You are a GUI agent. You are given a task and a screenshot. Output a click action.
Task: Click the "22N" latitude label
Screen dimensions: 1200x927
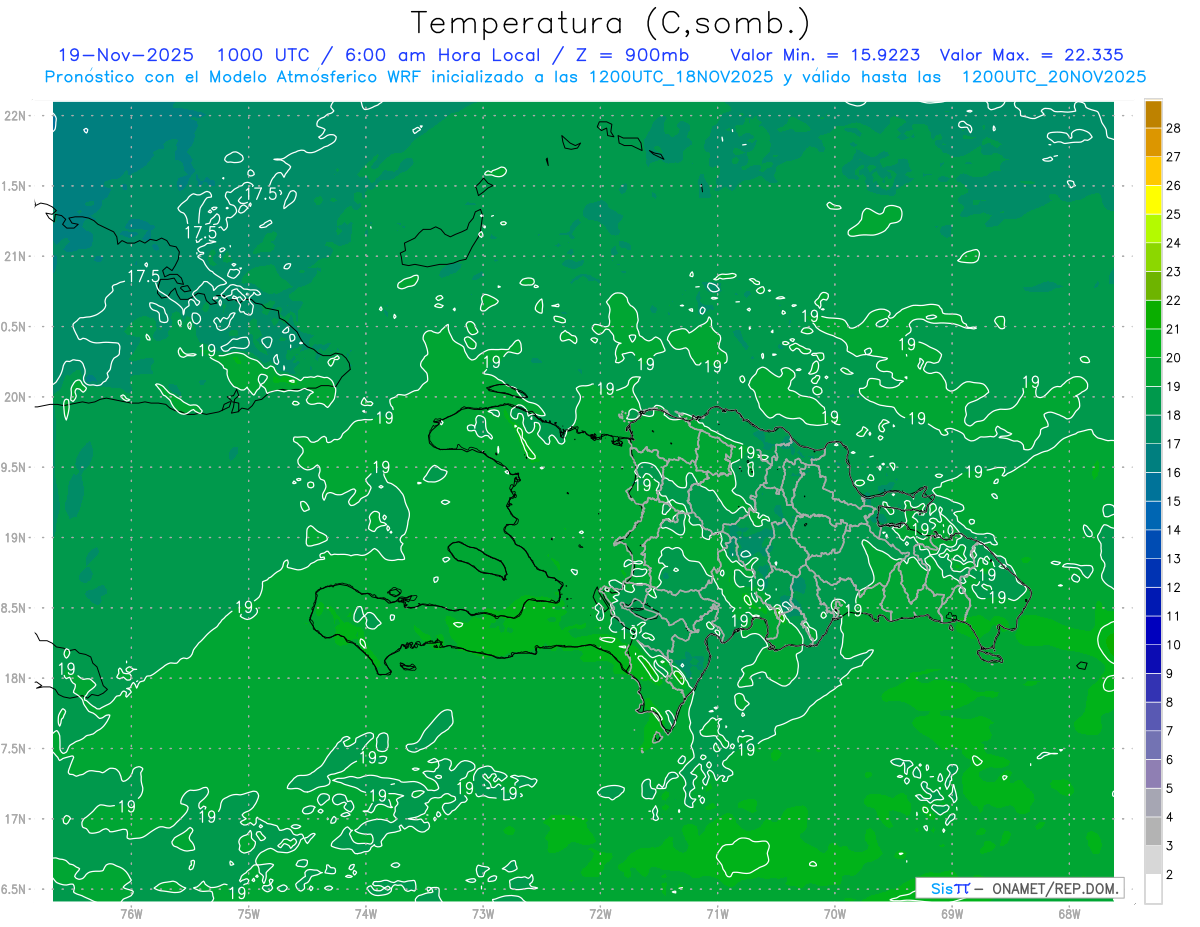click(16, 115)
